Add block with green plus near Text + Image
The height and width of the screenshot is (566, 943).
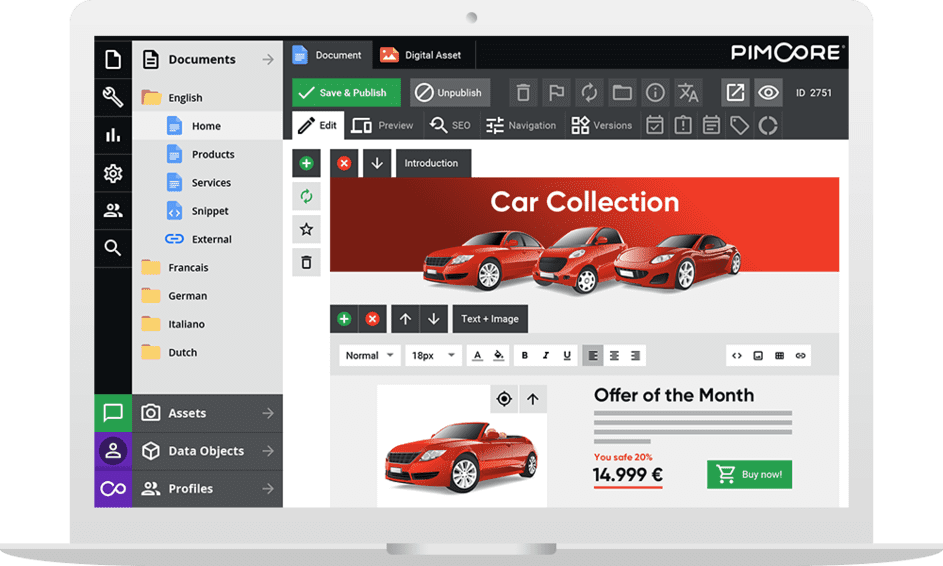344,319
